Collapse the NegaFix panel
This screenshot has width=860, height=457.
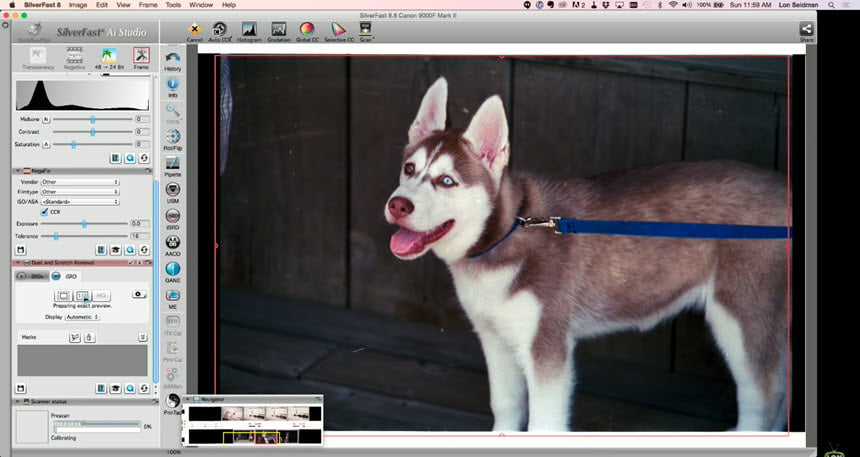click(18, 171)
